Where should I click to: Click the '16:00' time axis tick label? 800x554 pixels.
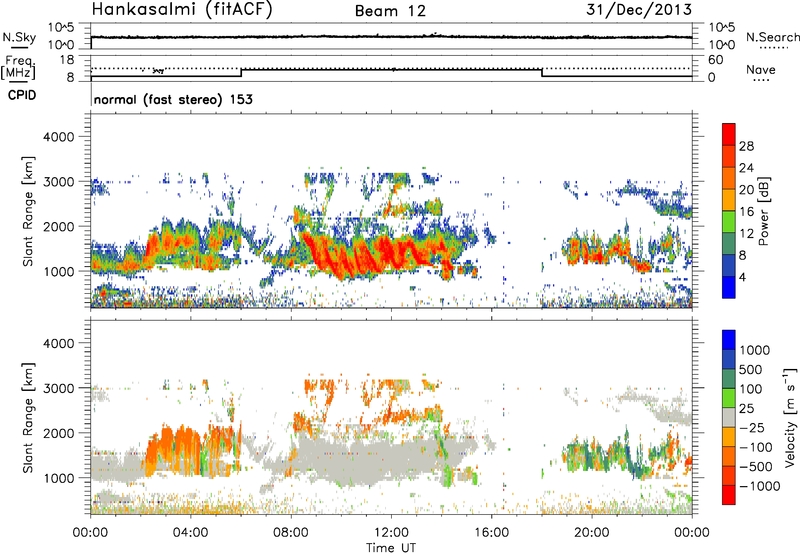491,533
